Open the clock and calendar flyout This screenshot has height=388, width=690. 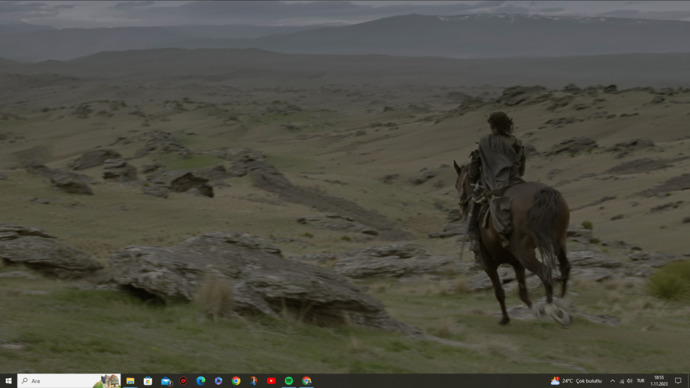click(659, 381)
